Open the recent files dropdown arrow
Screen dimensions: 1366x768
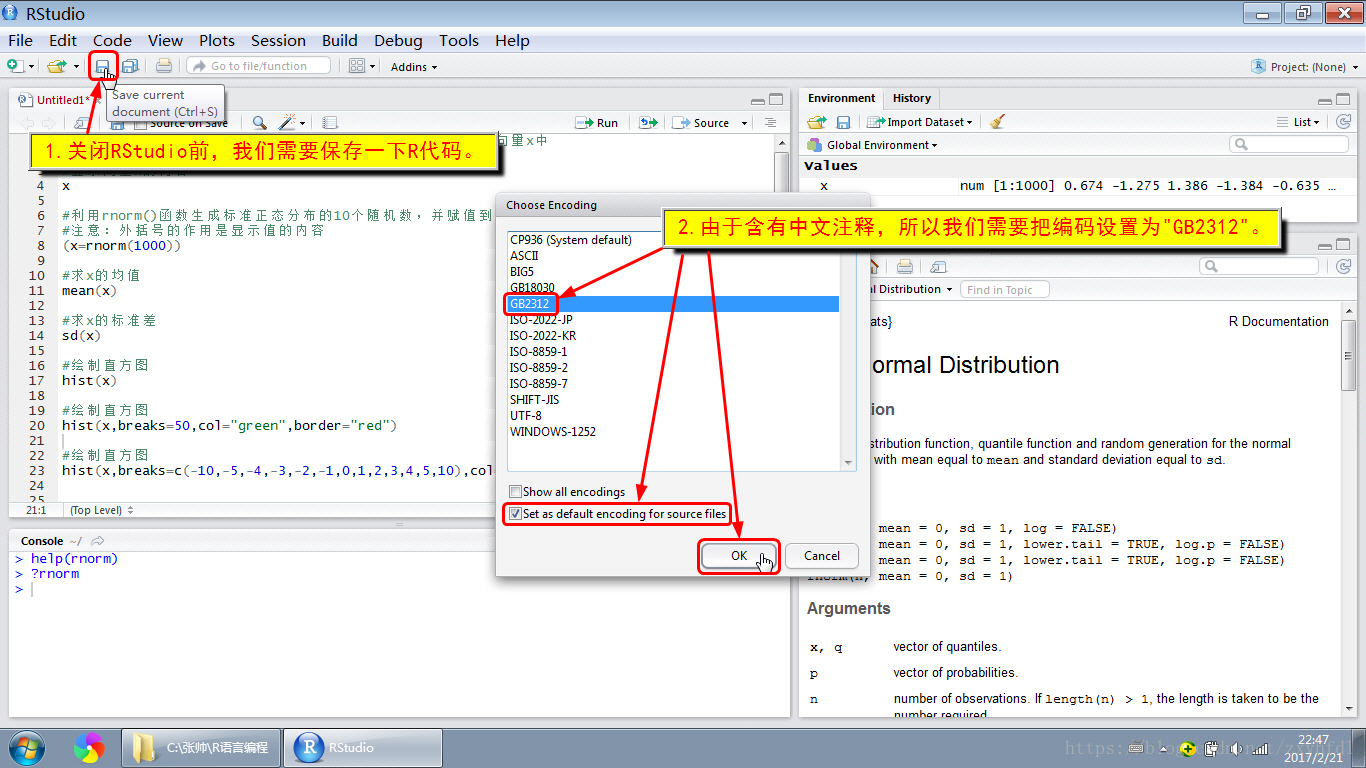76,67
